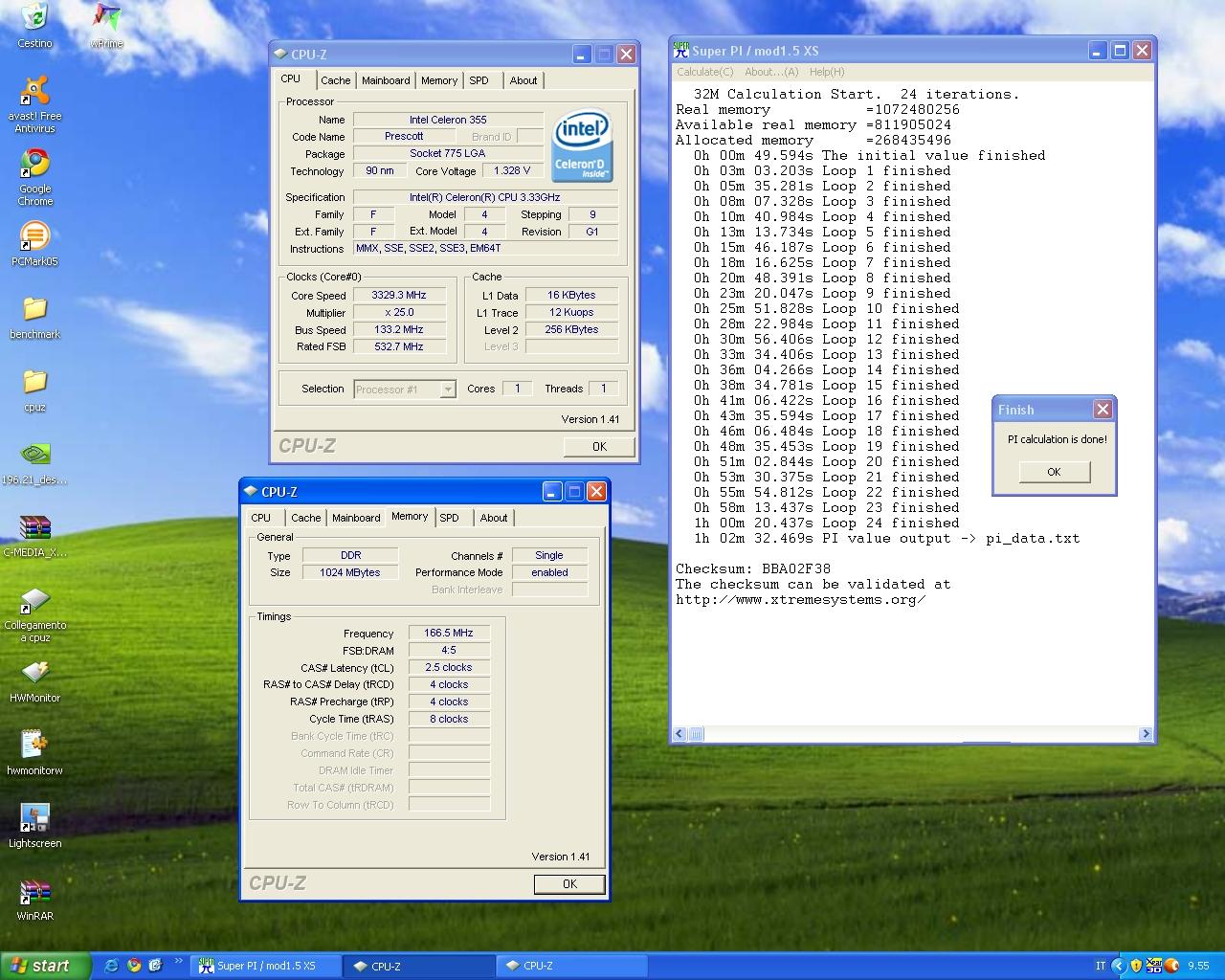The image size is (1225, 980).
Task: Open About tab in bottom CPU-Z
Action: point(494,518)
